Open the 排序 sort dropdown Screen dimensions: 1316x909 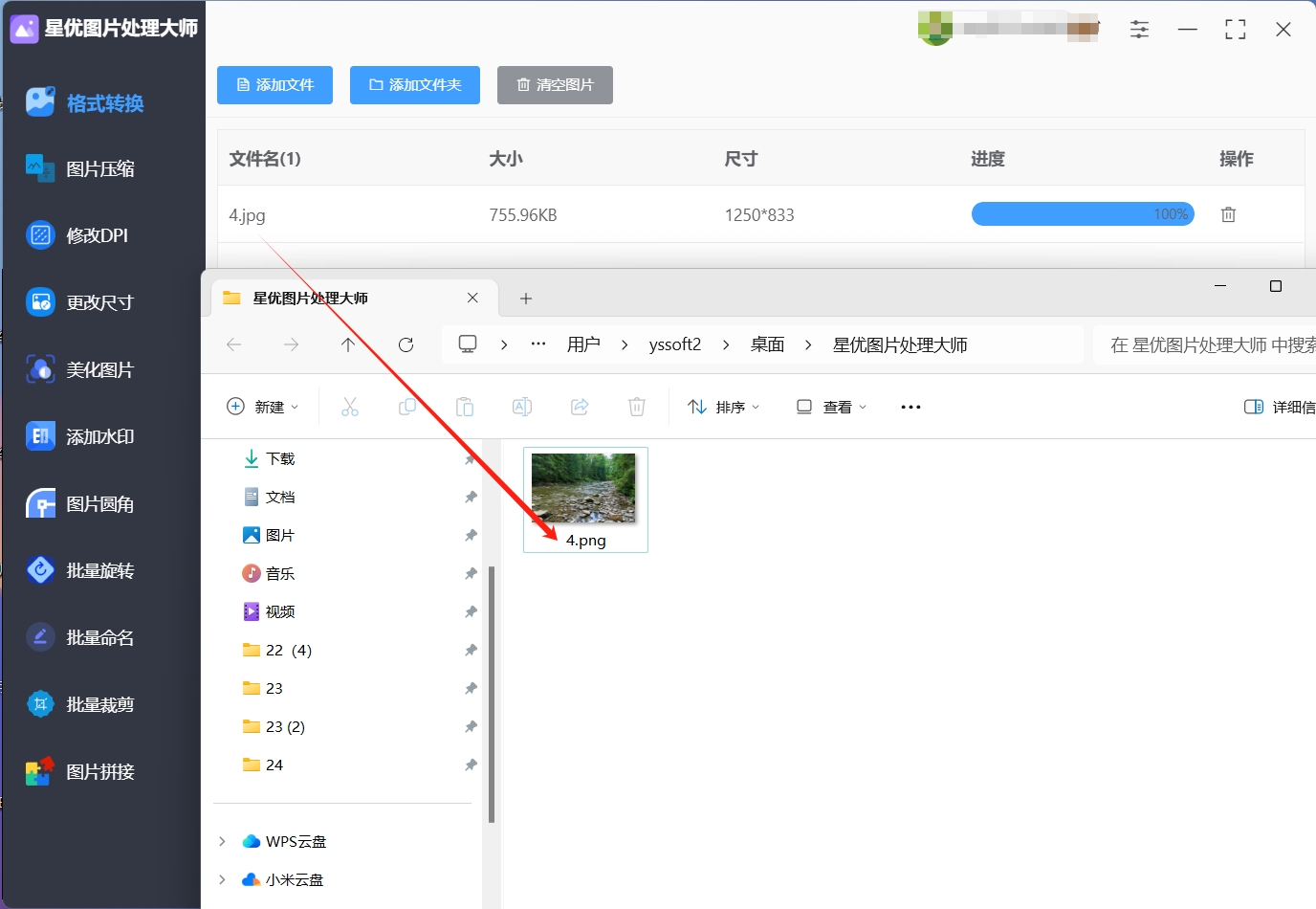724,407
